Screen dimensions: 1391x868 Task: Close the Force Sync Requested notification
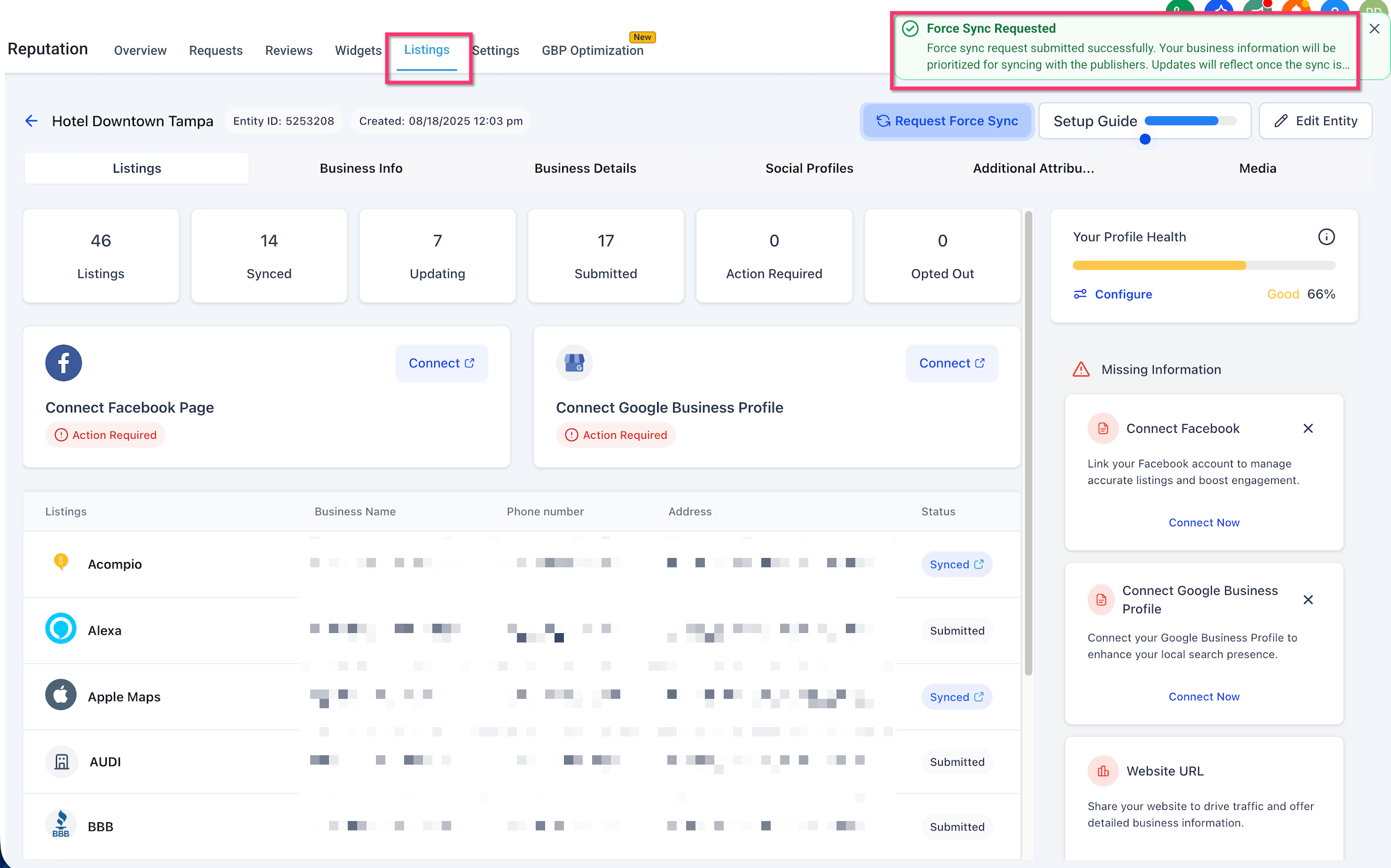[x=1374, y=29]
